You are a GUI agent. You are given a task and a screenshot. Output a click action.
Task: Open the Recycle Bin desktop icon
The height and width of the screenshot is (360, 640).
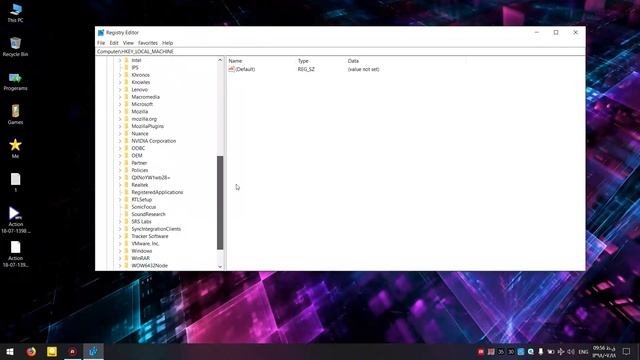[16, 46]
